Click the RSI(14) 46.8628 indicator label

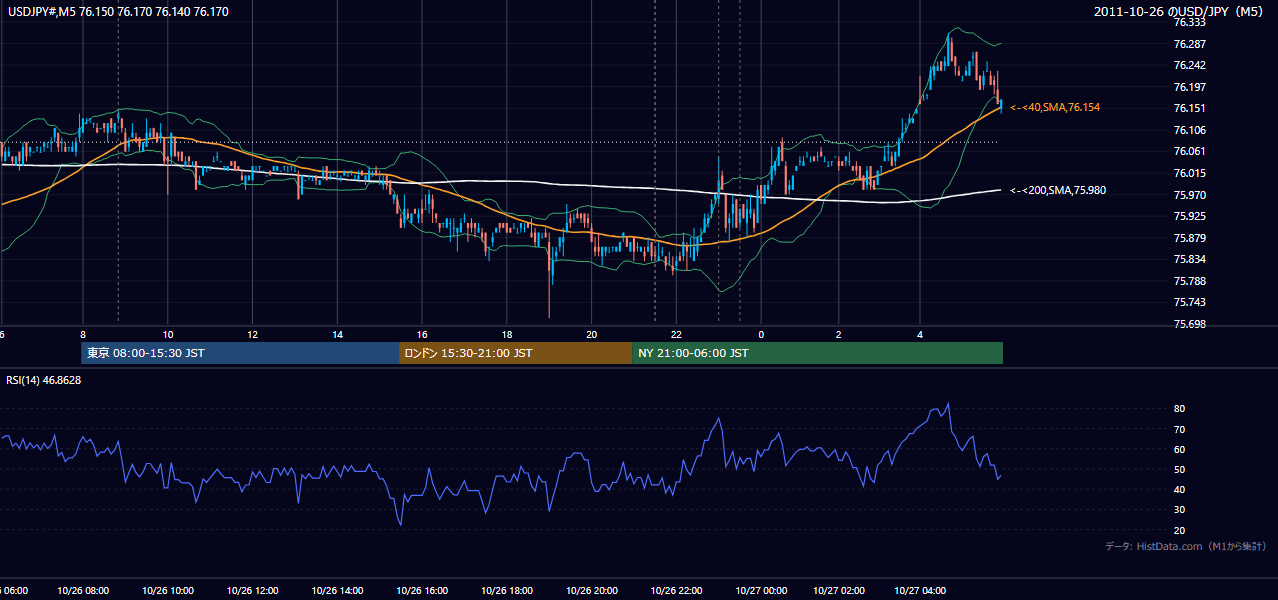(x=44, y=380)
